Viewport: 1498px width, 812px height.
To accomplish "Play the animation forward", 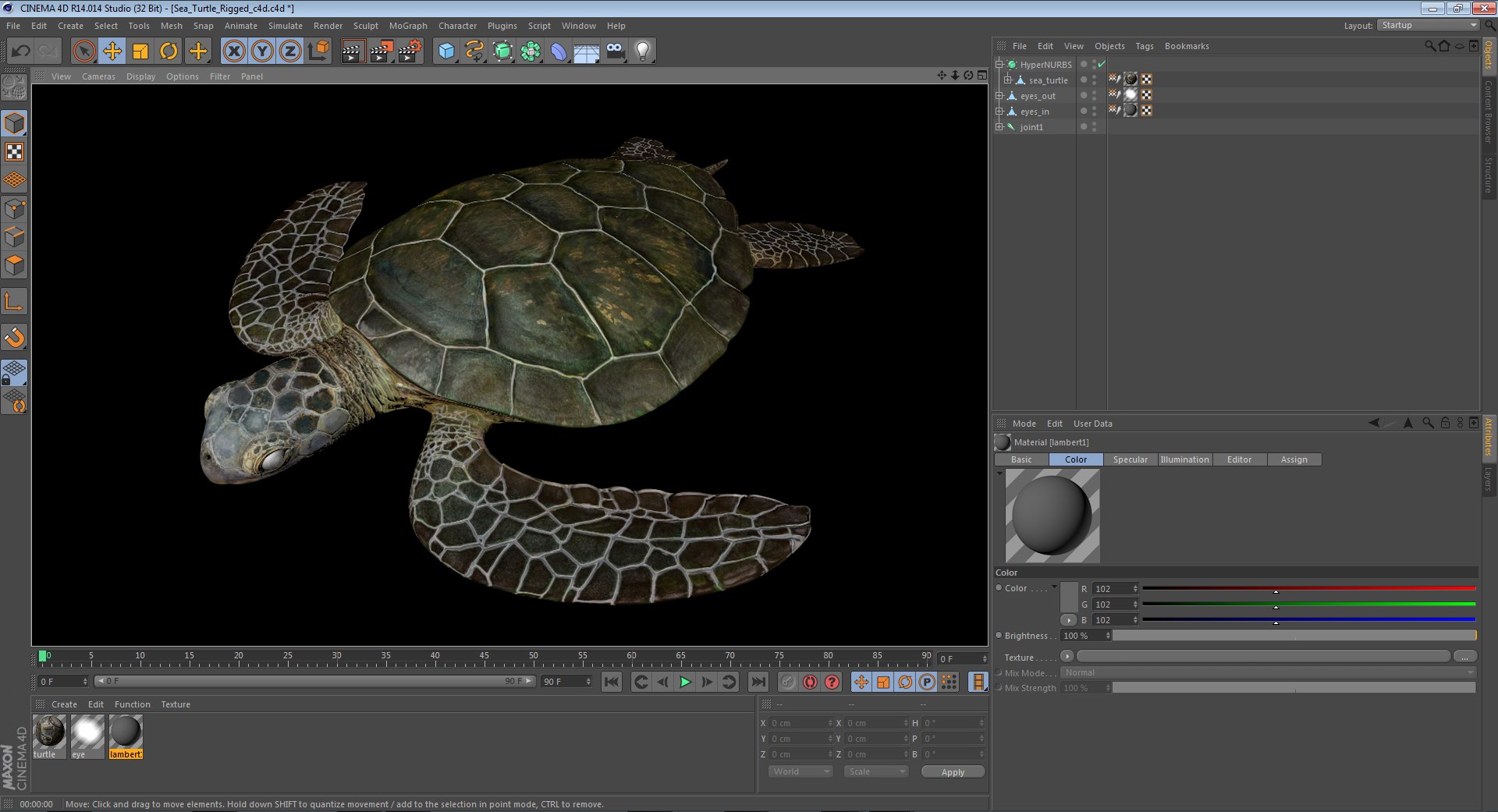I will pyautogui.click(x=685, y=682).
